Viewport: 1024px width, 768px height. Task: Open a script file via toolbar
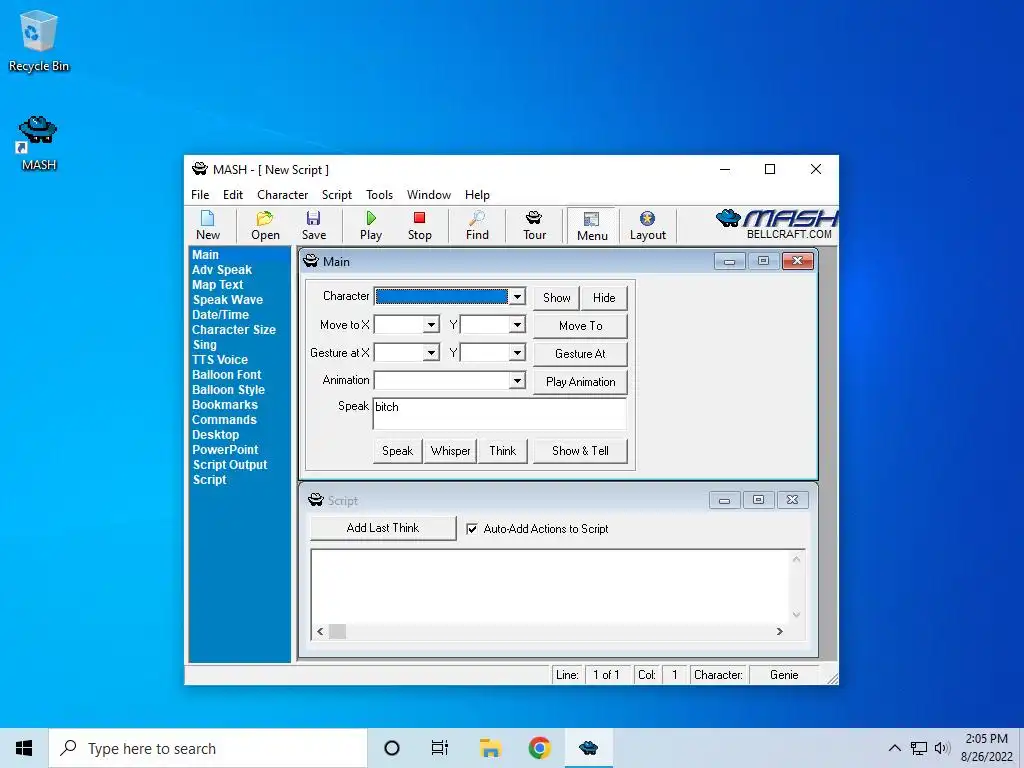tap(265, 225)
